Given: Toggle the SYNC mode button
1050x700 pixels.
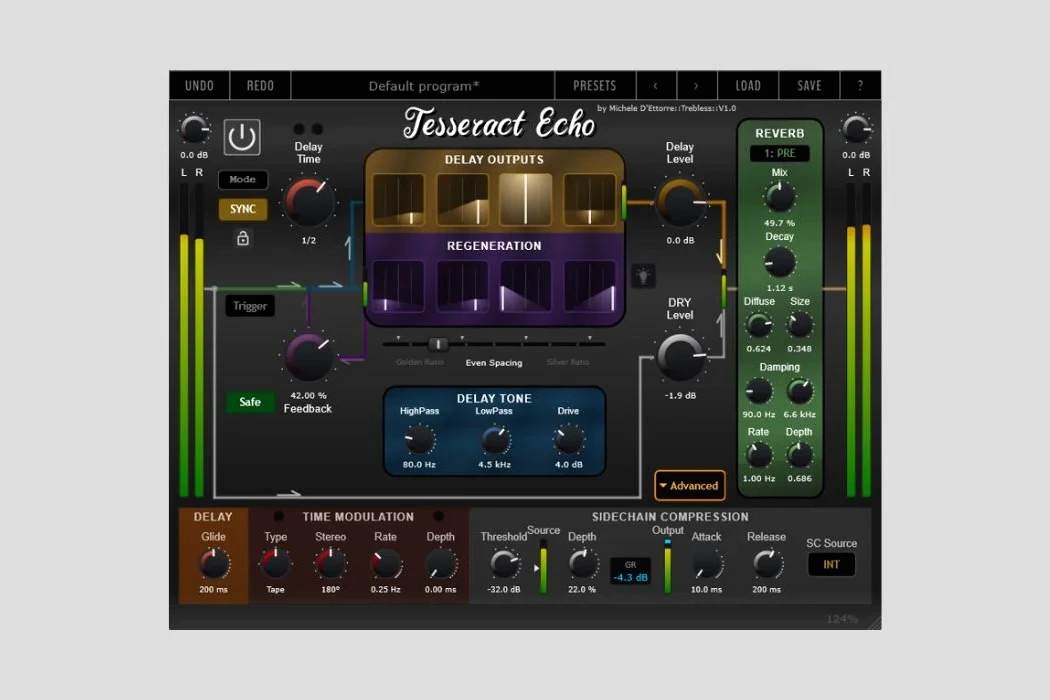Looking at the screenshot, I should 242,209.
